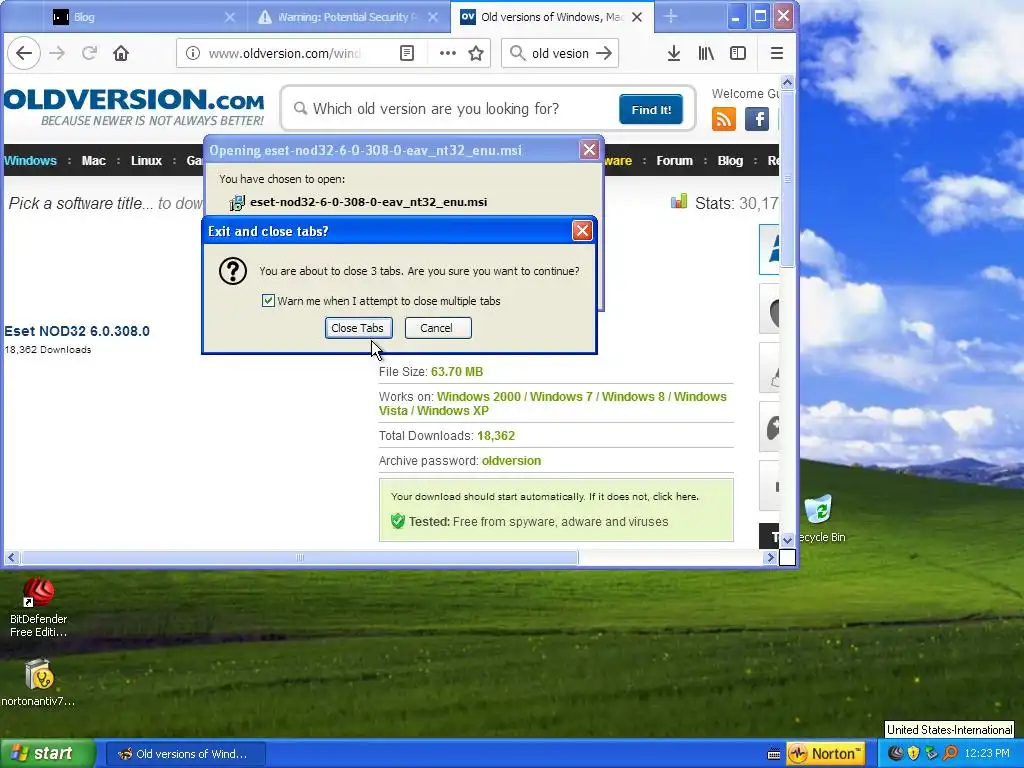This screenshot has width=1024, height=768.
Task: Show site information icon in address bar
Action: coord(193,54)
